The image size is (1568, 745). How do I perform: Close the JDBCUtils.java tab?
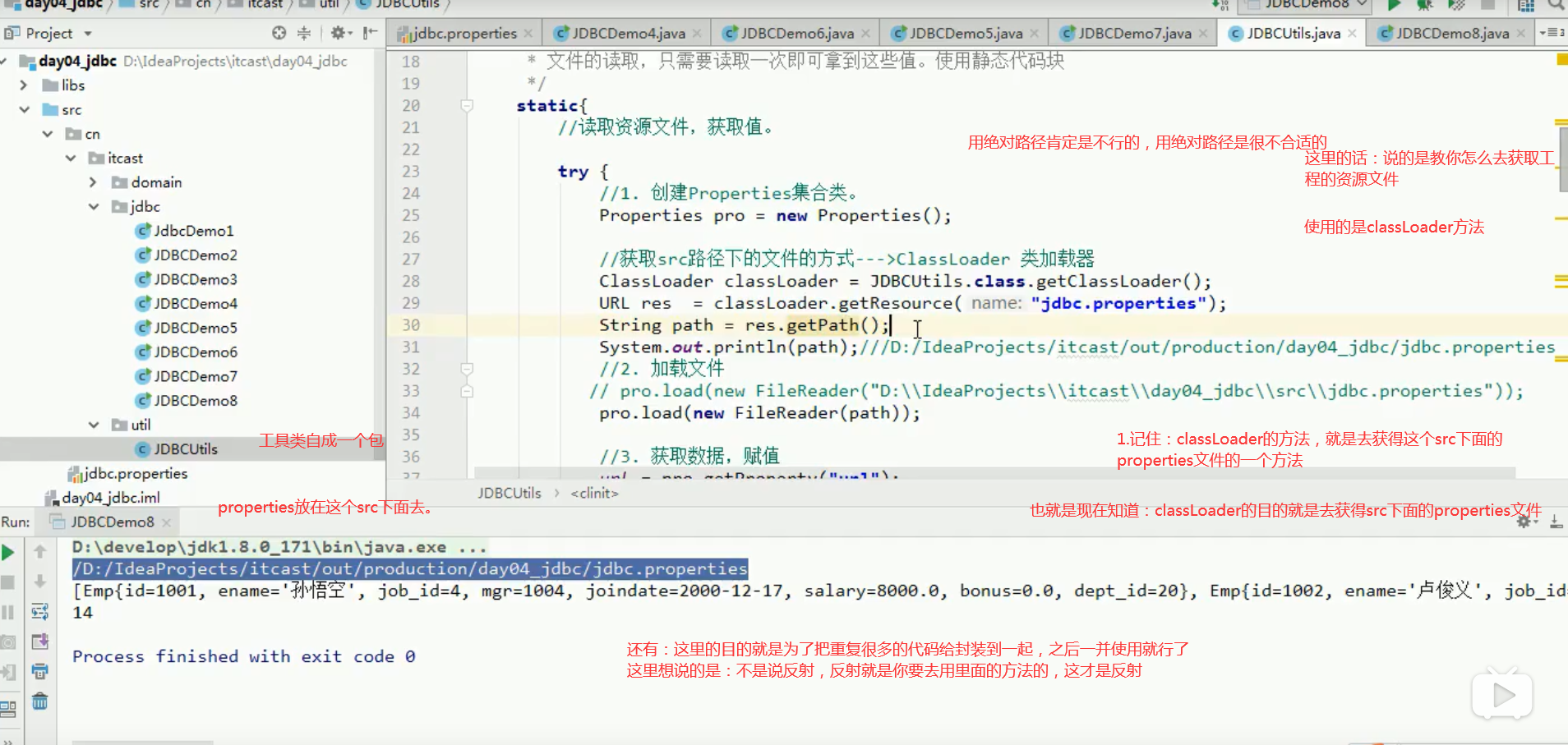[1351, 34]
